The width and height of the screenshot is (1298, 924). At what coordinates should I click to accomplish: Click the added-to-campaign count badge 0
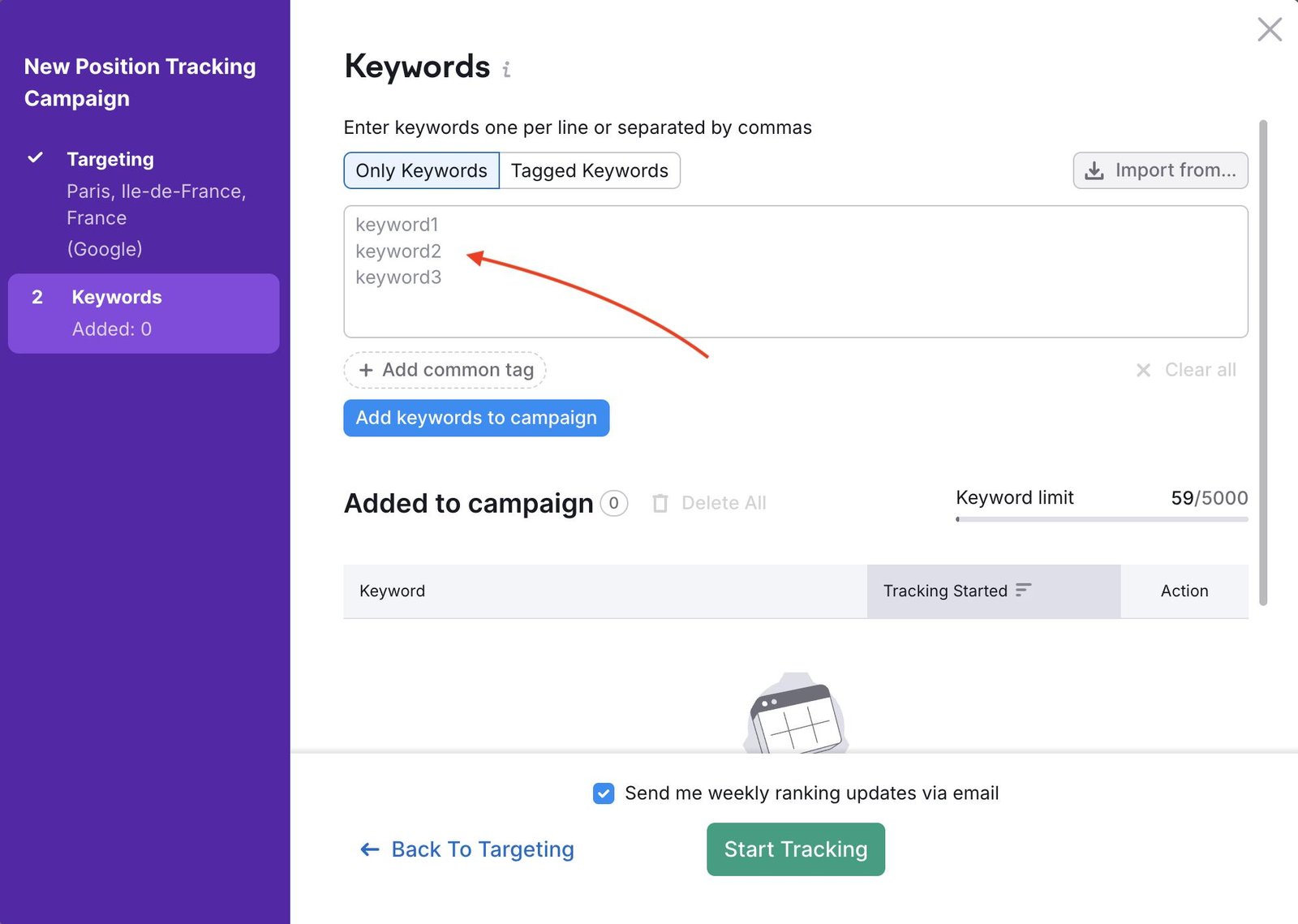(614, 503)
